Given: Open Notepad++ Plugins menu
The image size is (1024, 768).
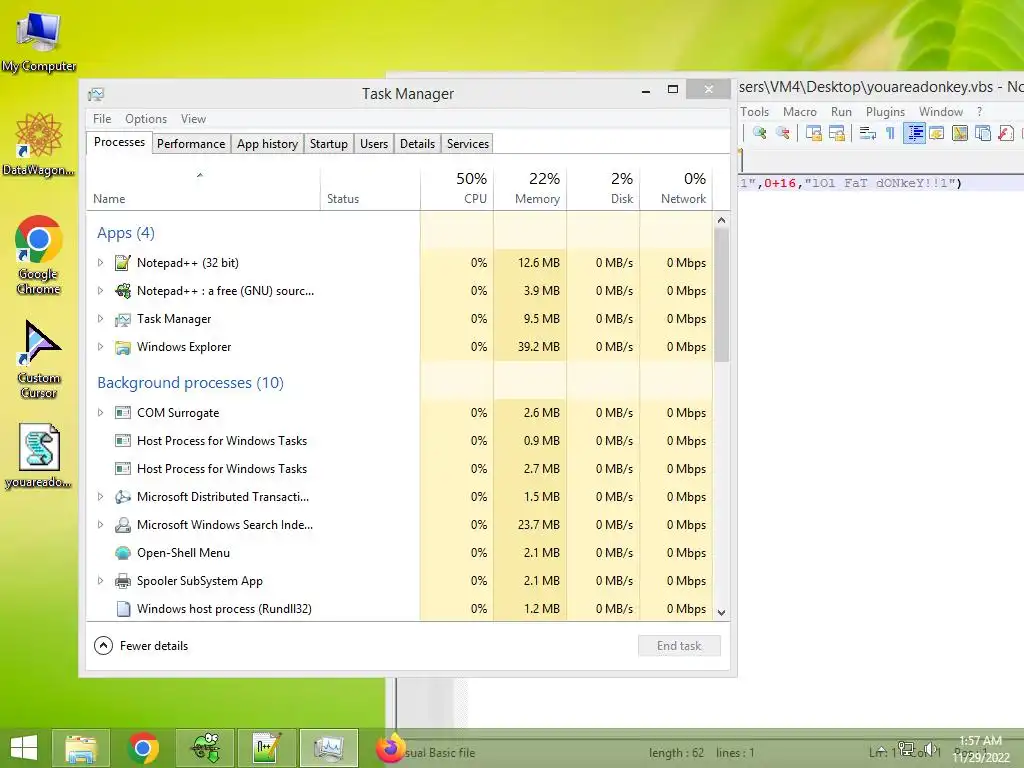Looking at the screenshot, I should pos(885,112).
